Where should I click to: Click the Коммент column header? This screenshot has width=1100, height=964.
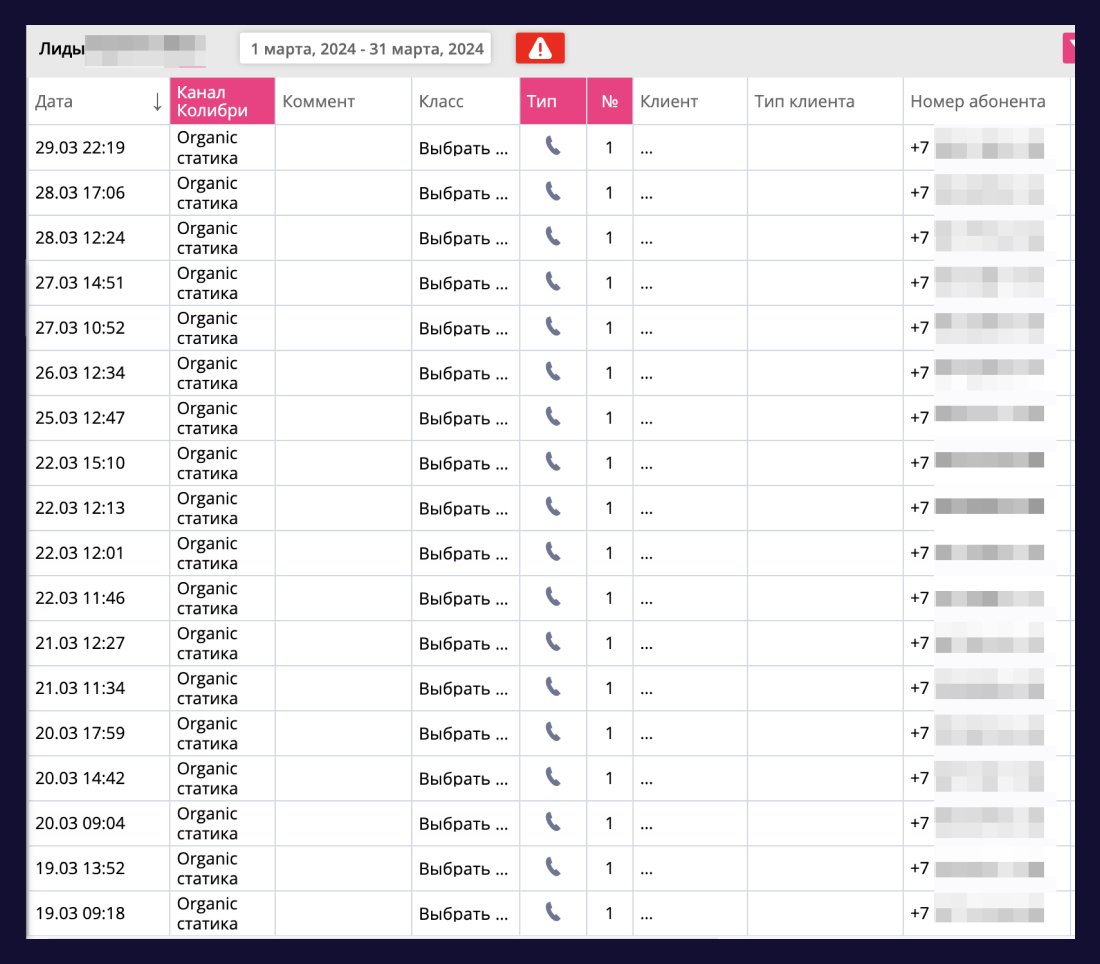point(343,101)
